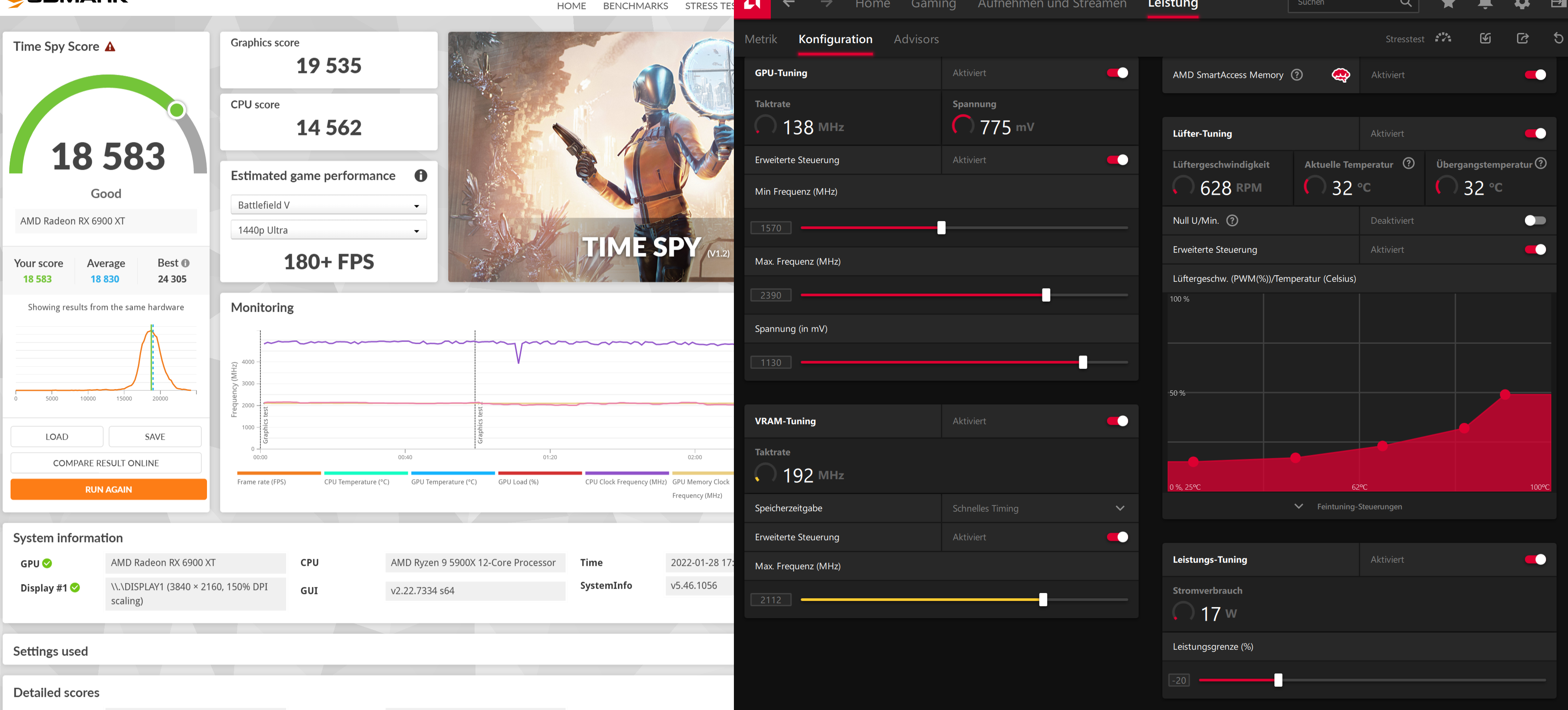Enable the Null U/Min. toggle
1568x710 pixels.
1535,220
